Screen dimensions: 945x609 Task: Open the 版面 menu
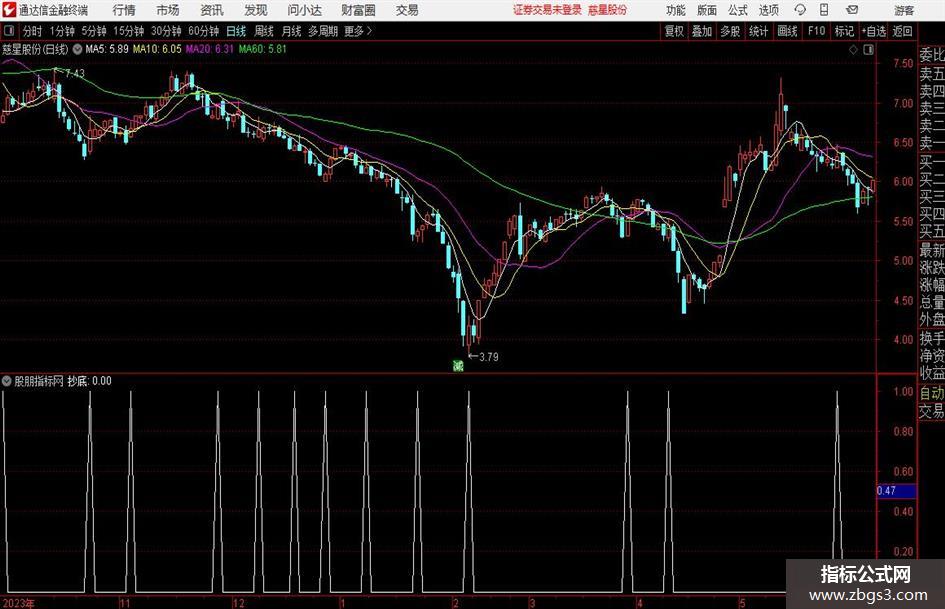tap(706, 10)
